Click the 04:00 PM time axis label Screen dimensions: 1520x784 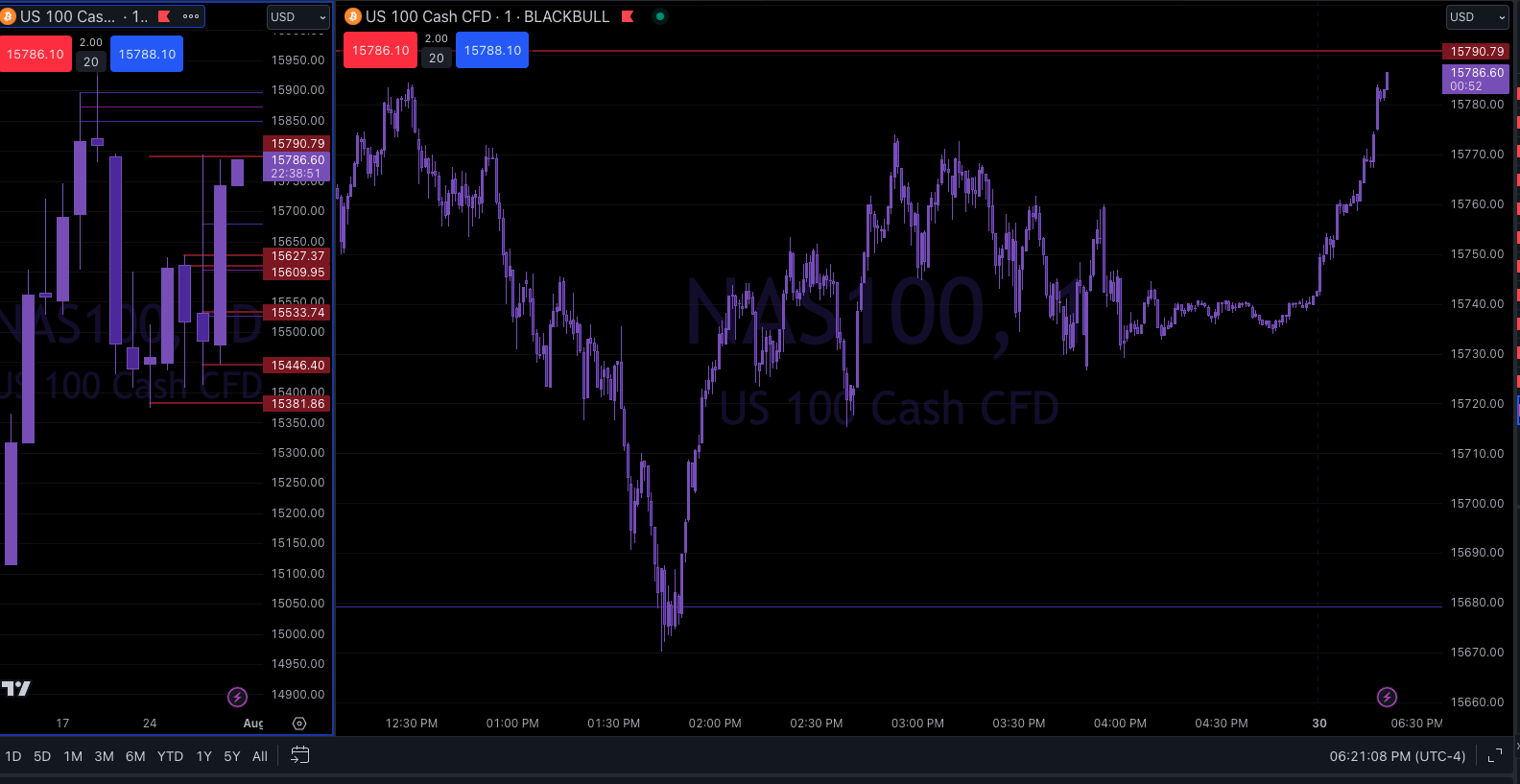pos(1120,724)
